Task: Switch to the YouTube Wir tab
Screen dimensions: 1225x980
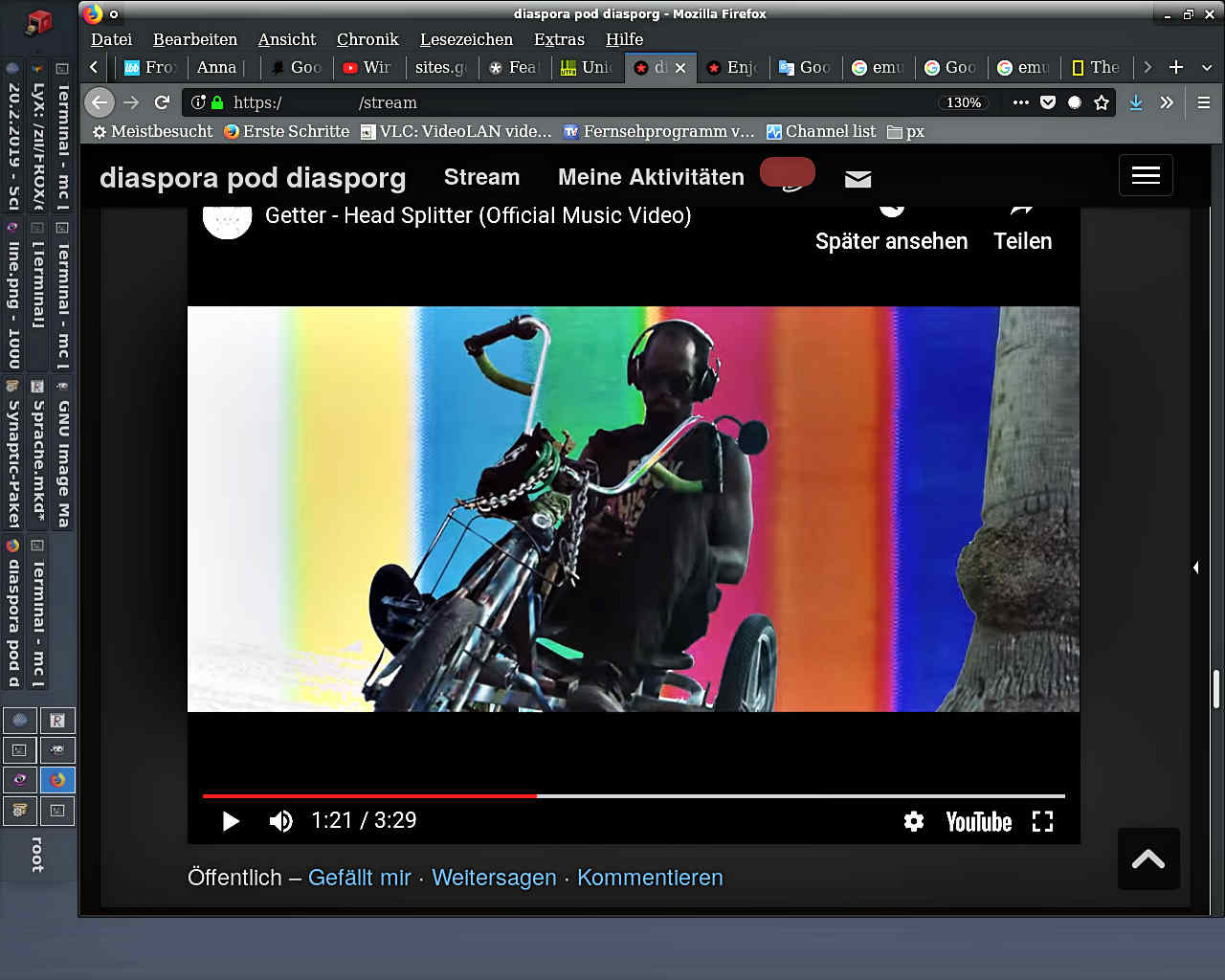Action: pos(369,67)
